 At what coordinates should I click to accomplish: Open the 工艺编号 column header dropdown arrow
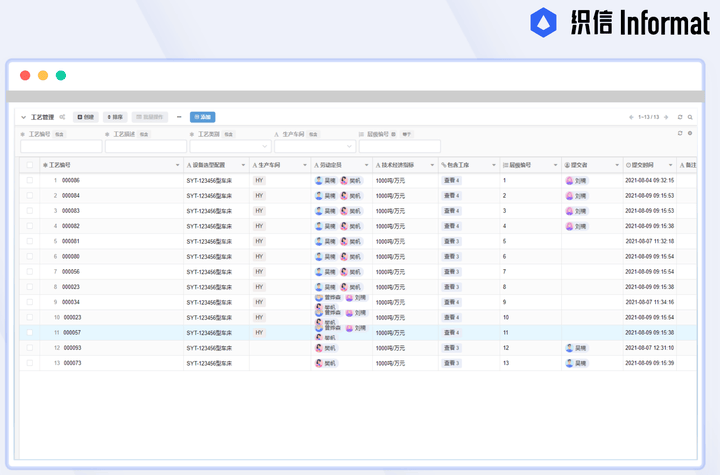[177, 165]
